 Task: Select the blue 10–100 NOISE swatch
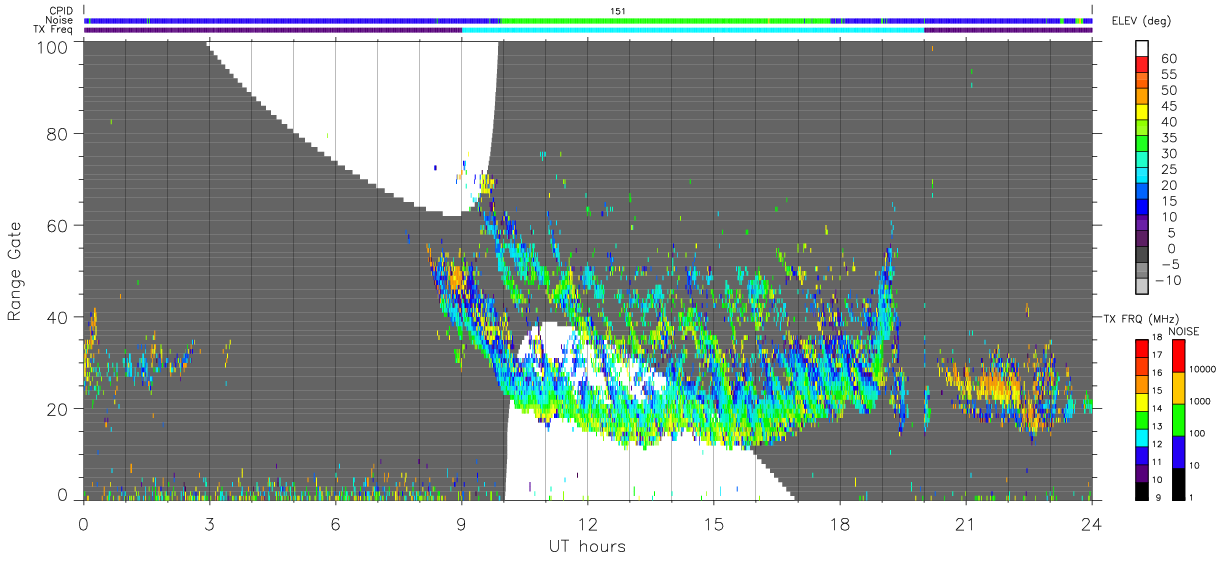click(x=1177, y=451)
